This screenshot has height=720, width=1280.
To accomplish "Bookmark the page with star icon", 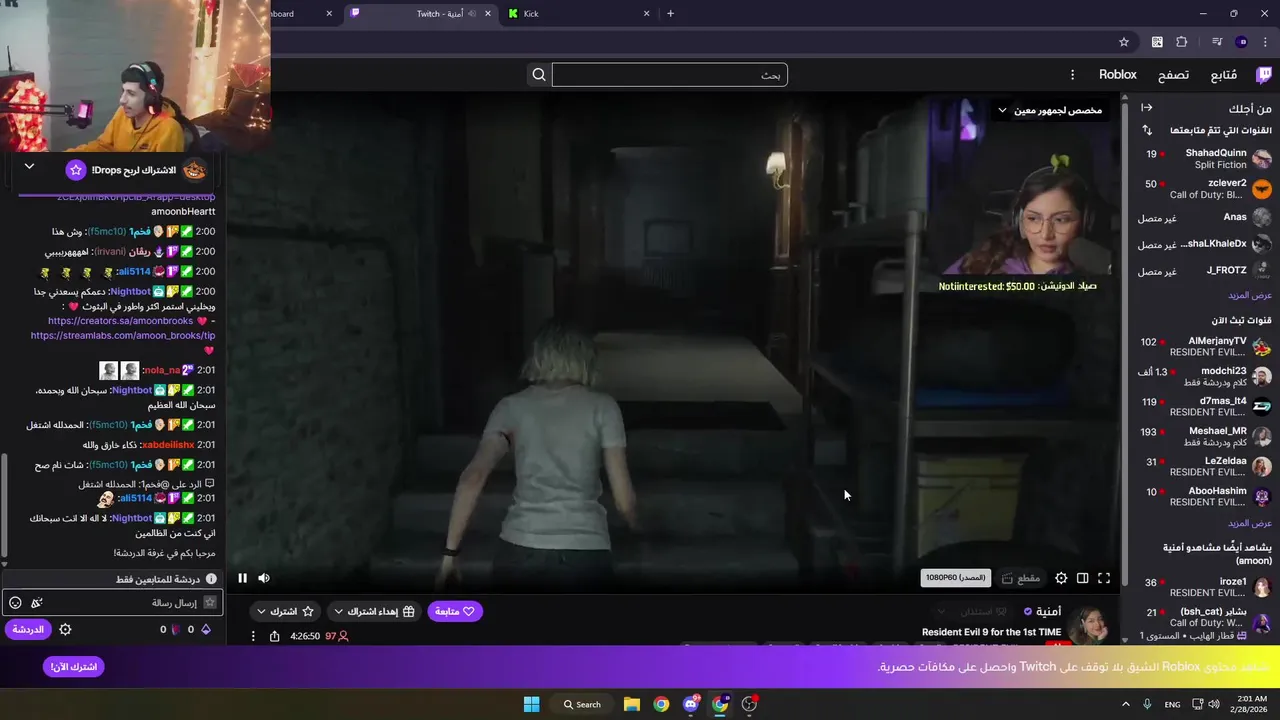I will coord(1124,42).
